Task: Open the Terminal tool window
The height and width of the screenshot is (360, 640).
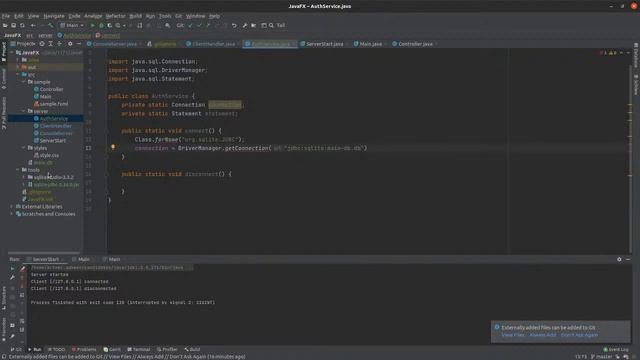Action: [x=139, y=349]
